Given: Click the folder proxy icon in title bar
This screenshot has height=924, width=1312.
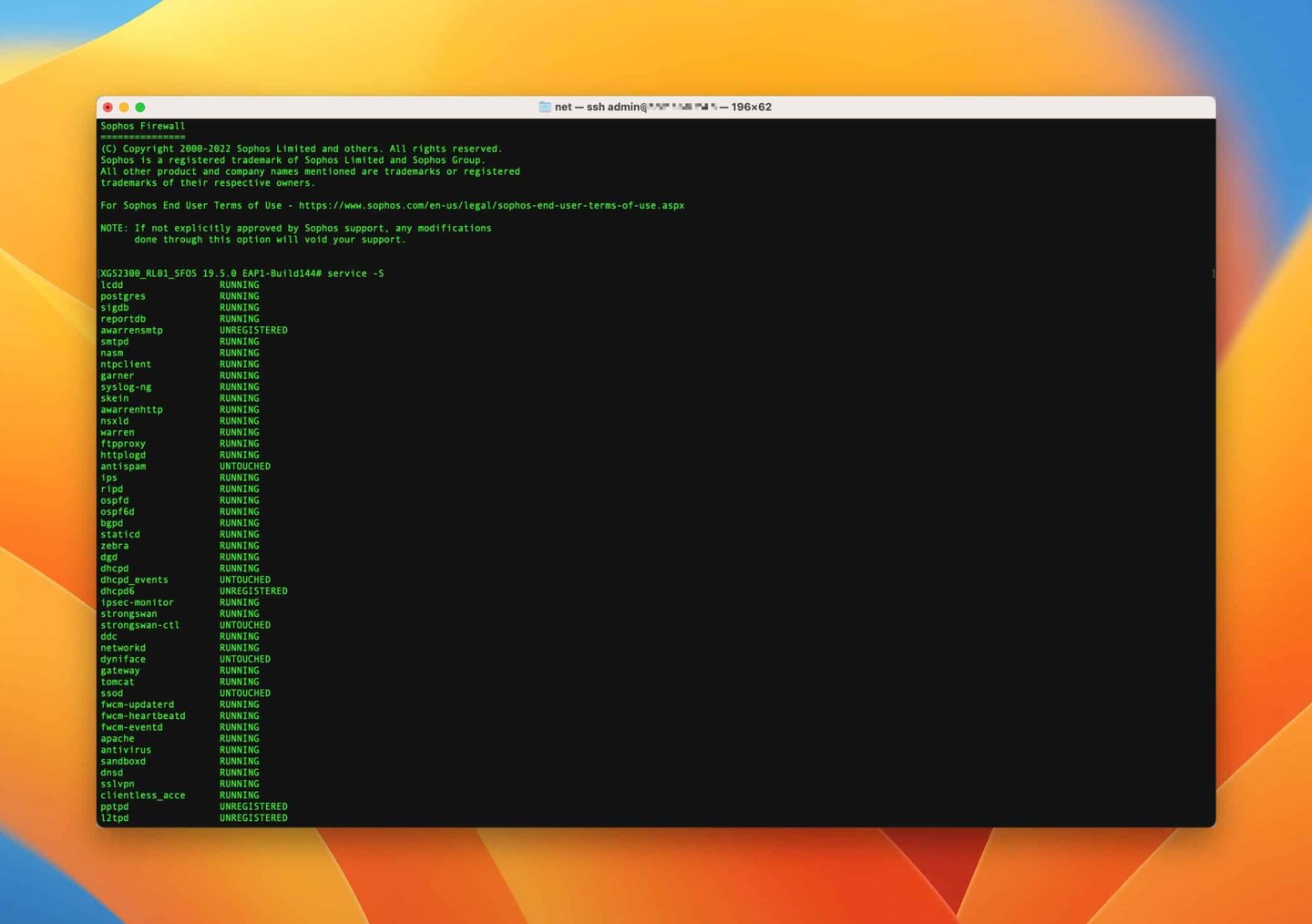Looking at the screenshot, I should coord(545,108).
